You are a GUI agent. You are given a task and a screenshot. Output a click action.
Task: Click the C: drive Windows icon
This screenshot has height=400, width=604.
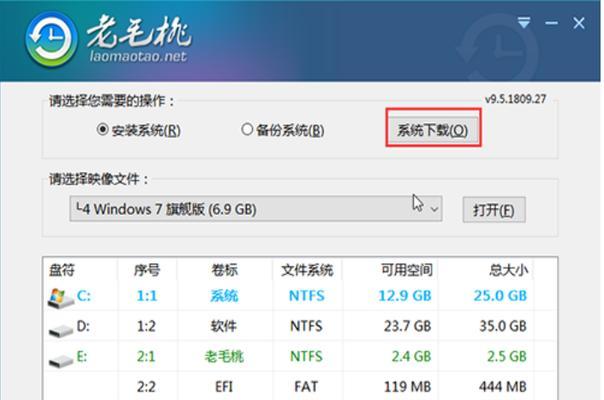click(x=60, y=298)
